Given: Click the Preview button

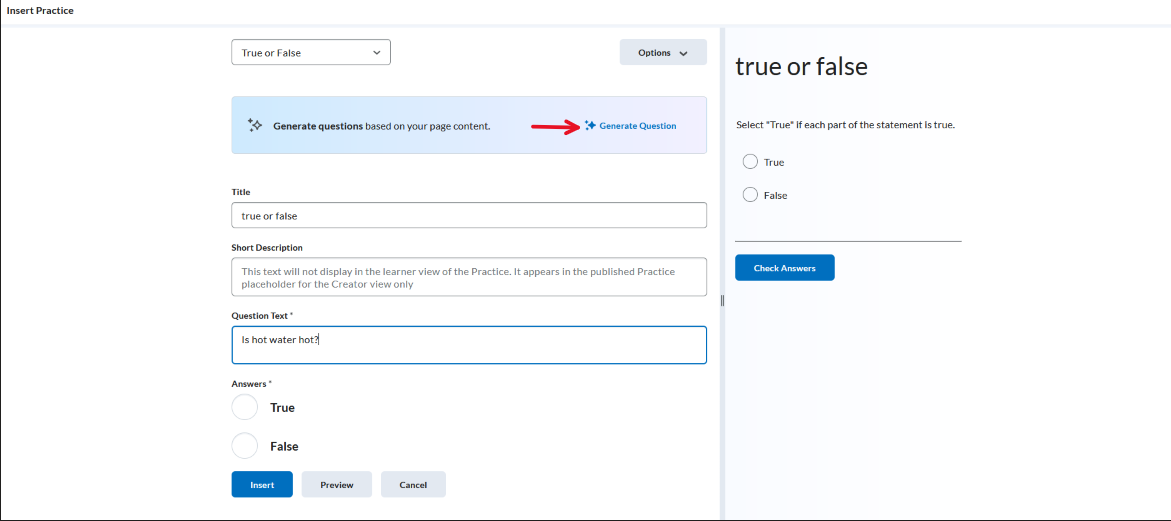Looking at the screenshot, I should tap(337, 484).
